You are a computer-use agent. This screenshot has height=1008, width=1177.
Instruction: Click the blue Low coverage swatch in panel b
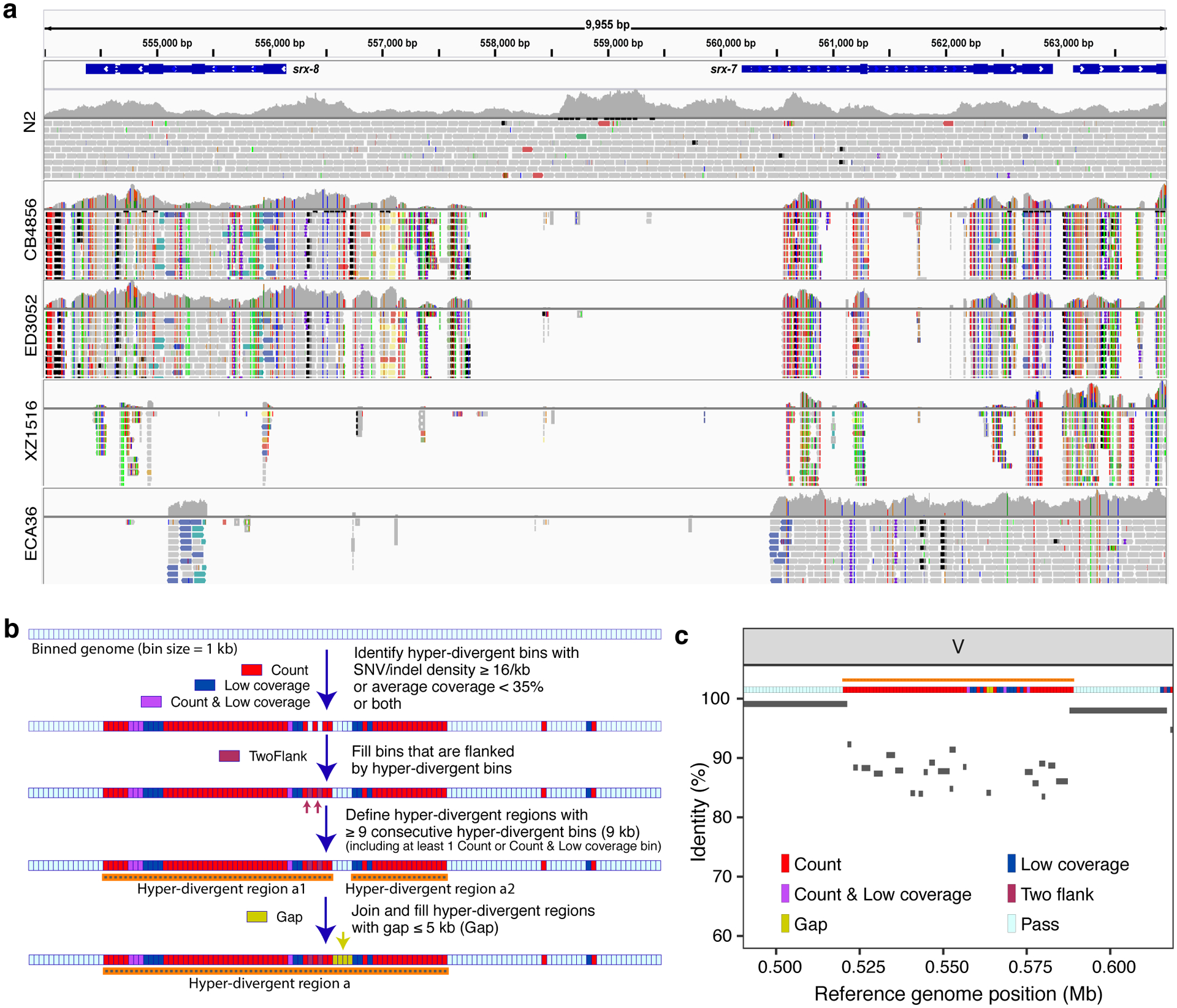205,685
